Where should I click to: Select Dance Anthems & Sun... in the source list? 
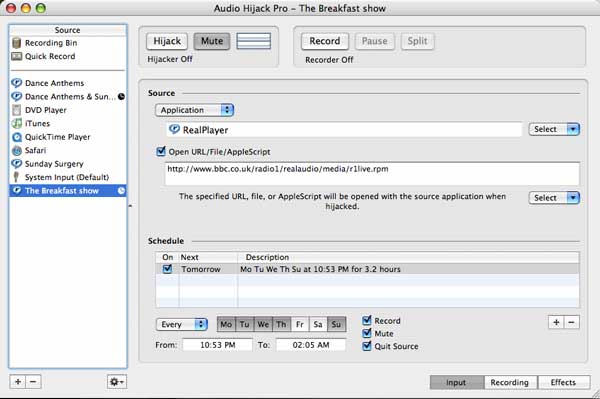coord(68,96)
